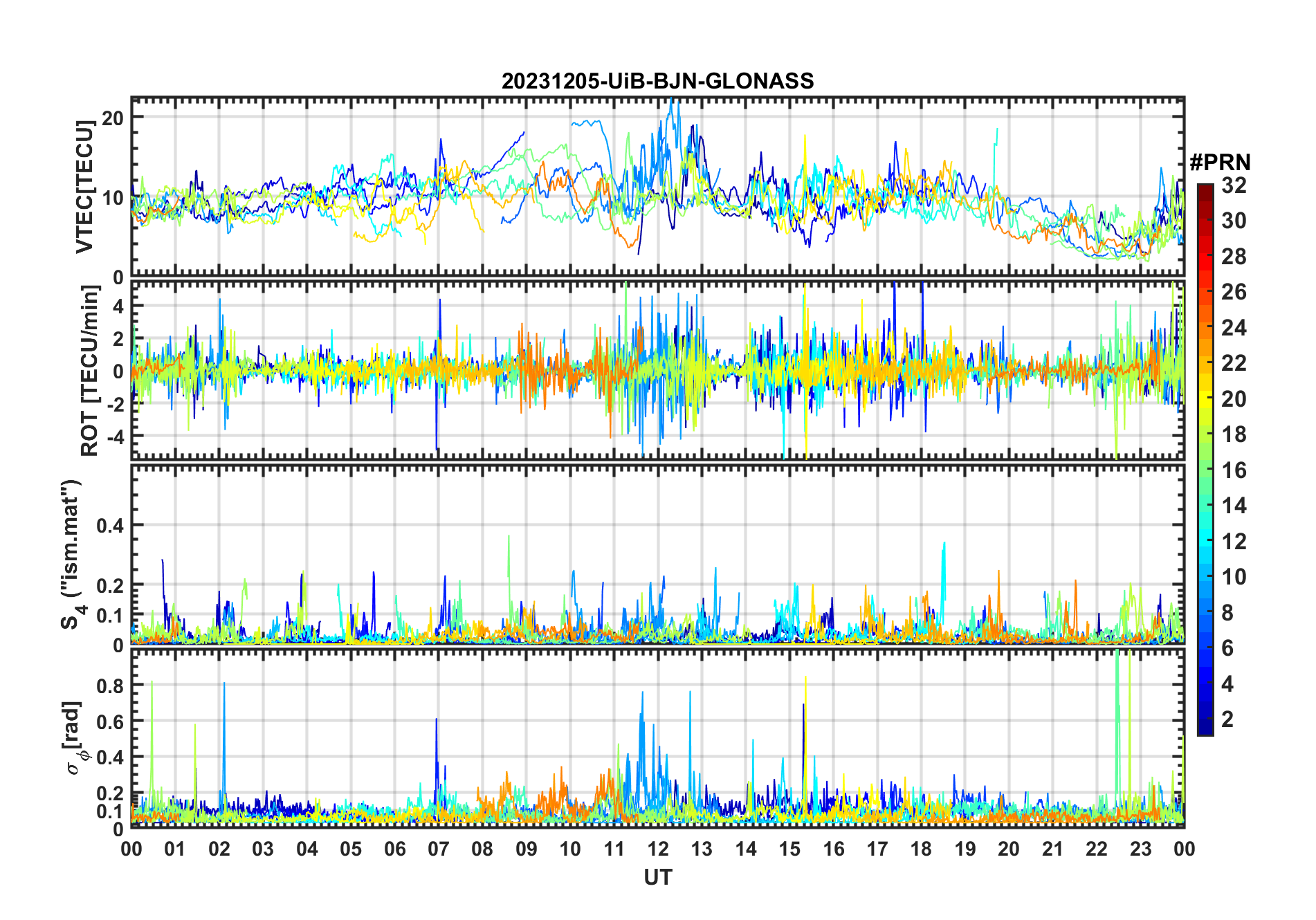Select the -4 tick on ROT axis
This screenshot has width=1316, height=920.
(114, 436)
